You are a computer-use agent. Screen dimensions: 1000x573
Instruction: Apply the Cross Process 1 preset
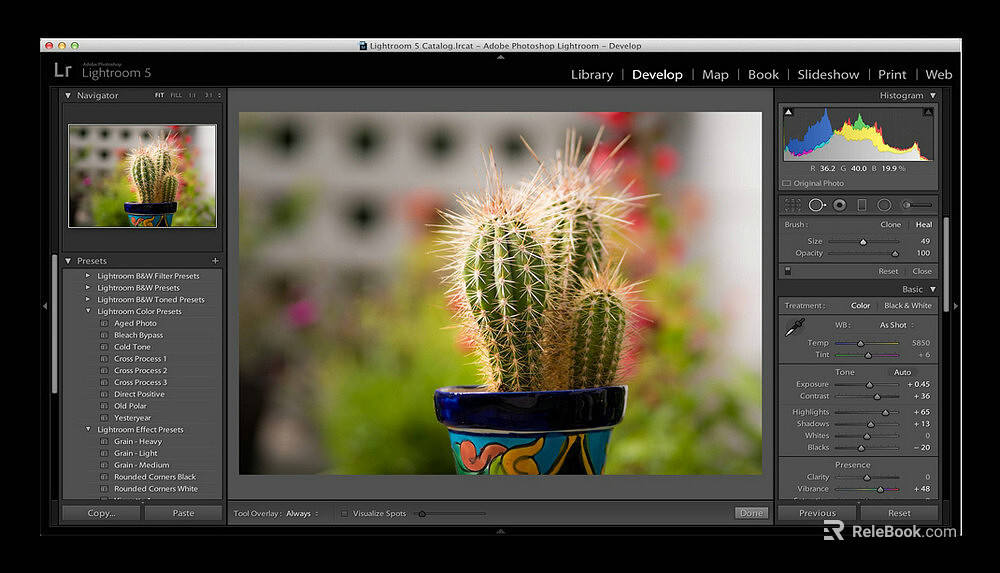140,358
